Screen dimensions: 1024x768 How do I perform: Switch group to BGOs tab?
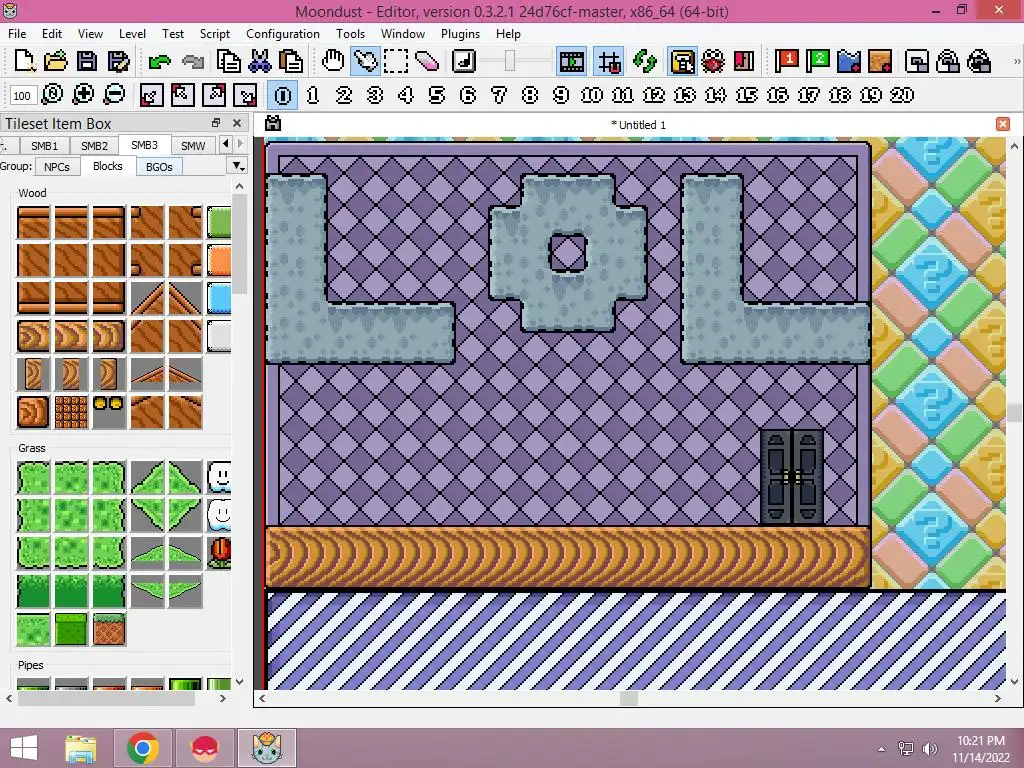[x=159, y=167]
